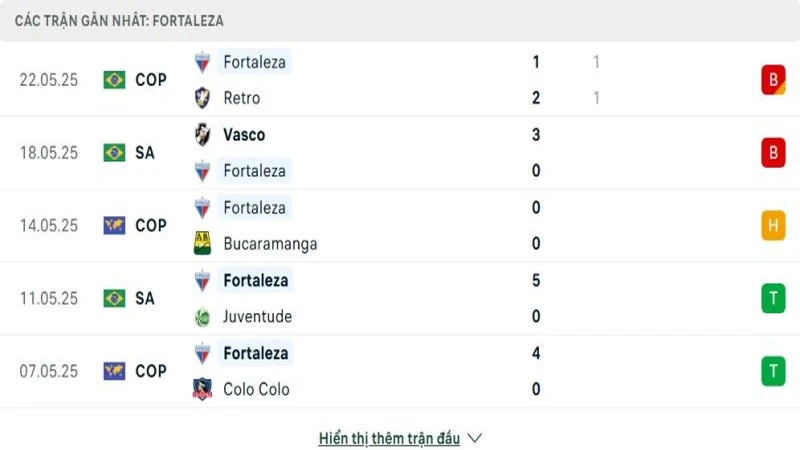Open the Vasco team name link
The image size is (800, 450).
244,135
